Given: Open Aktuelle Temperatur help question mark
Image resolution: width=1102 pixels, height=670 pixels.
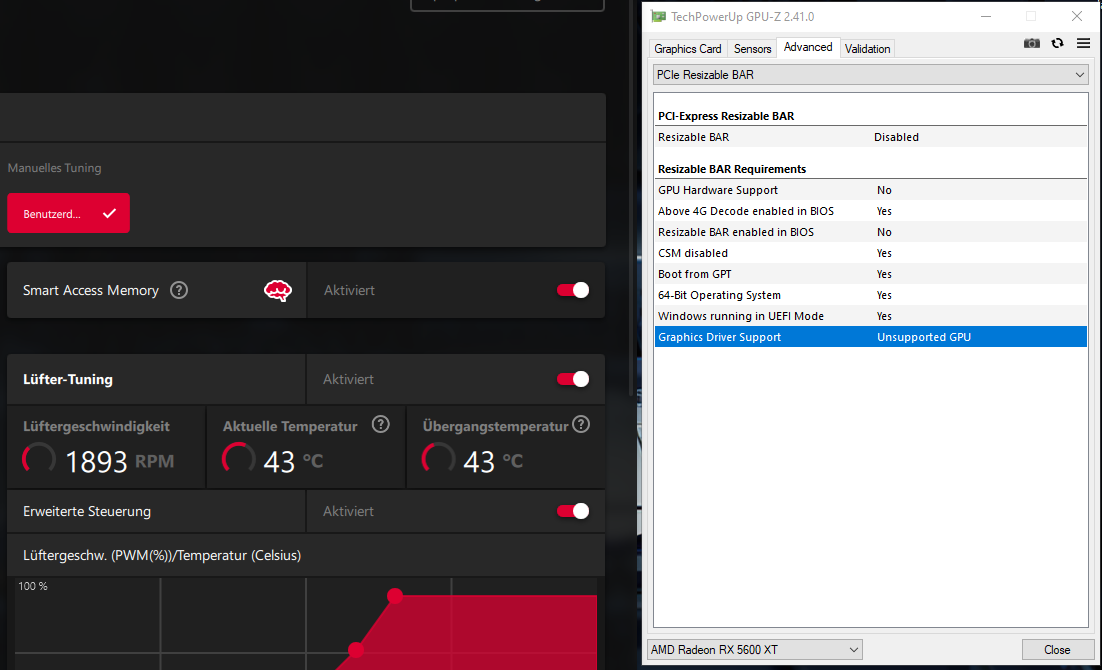Looking at the screenshot, I should click(x=380, y=424).
